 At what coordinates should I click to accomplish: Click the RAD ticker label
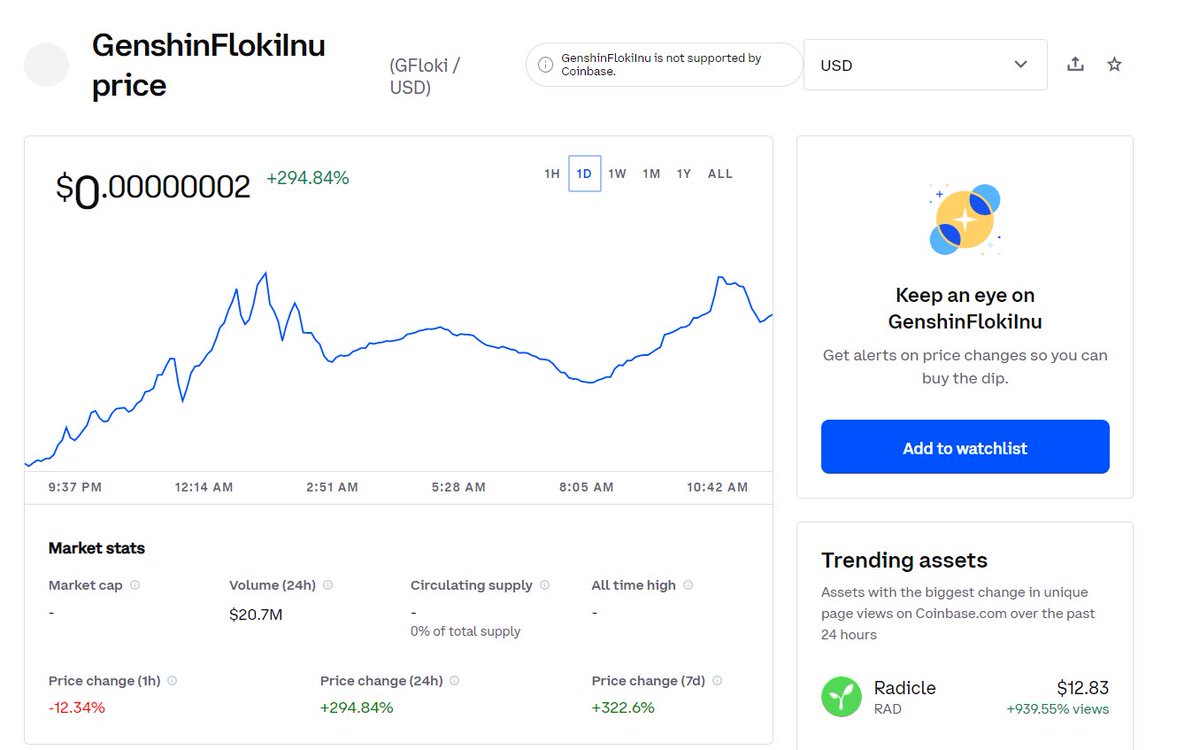(x=887, y=709)
